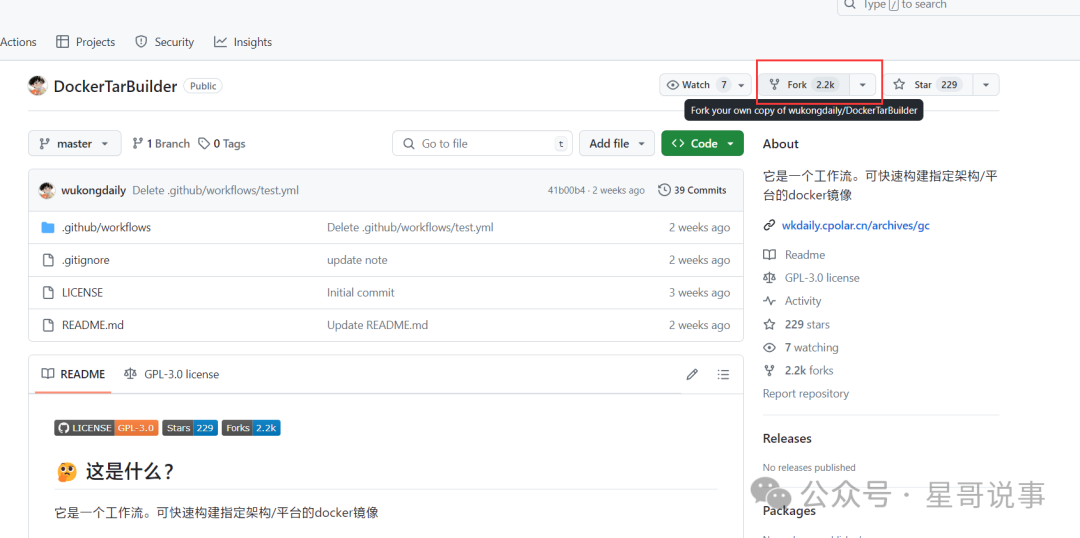Switch to the Actions tab
Image resolution: width=1080 pixels, height=538 pixels.
click(x=18, y=42)
